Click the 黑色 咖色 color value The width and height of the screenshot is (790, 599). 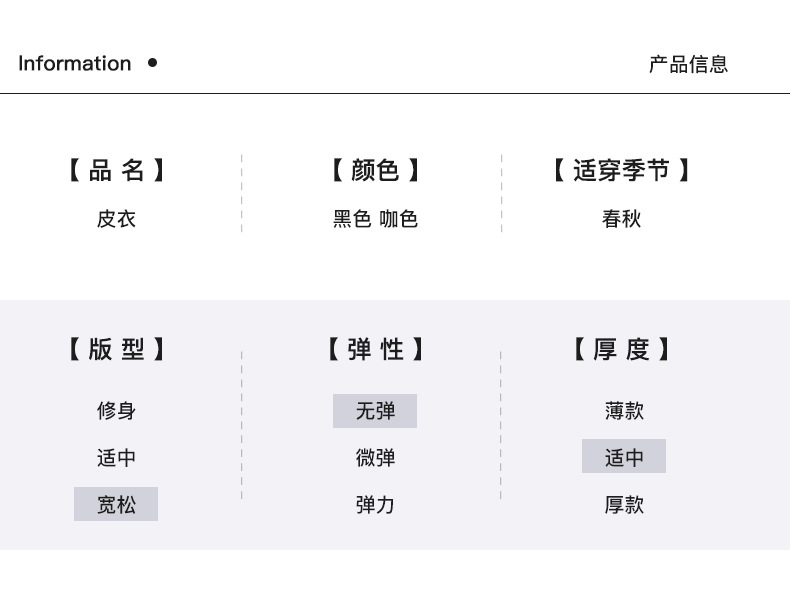coord(375,219)
